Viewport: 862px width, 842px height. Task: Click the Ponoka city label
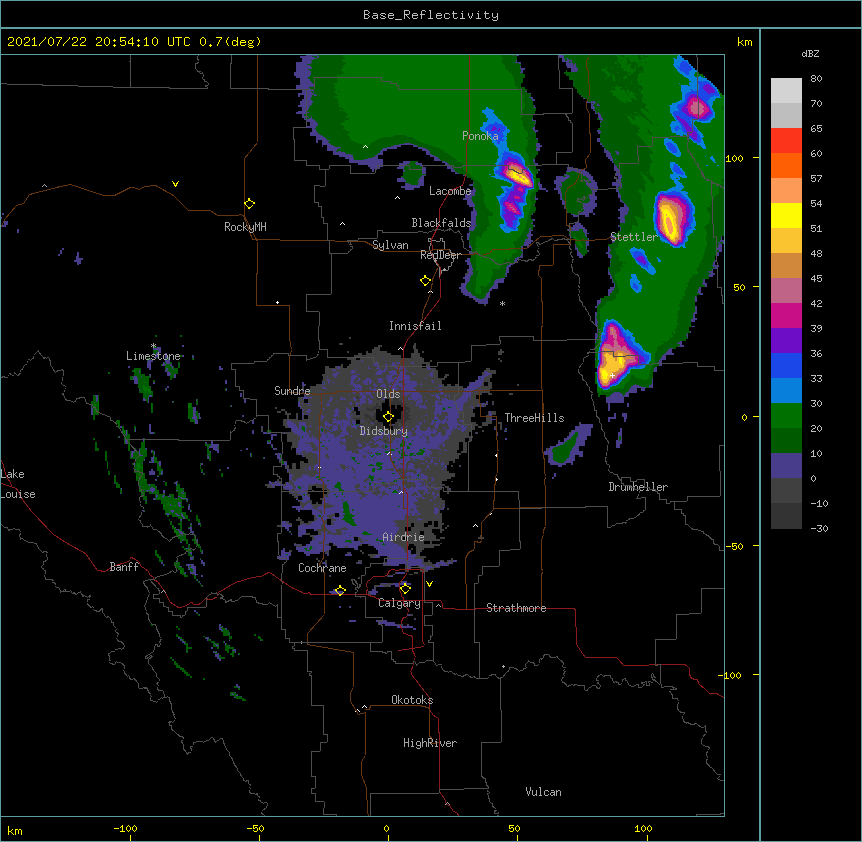(480, 136)
